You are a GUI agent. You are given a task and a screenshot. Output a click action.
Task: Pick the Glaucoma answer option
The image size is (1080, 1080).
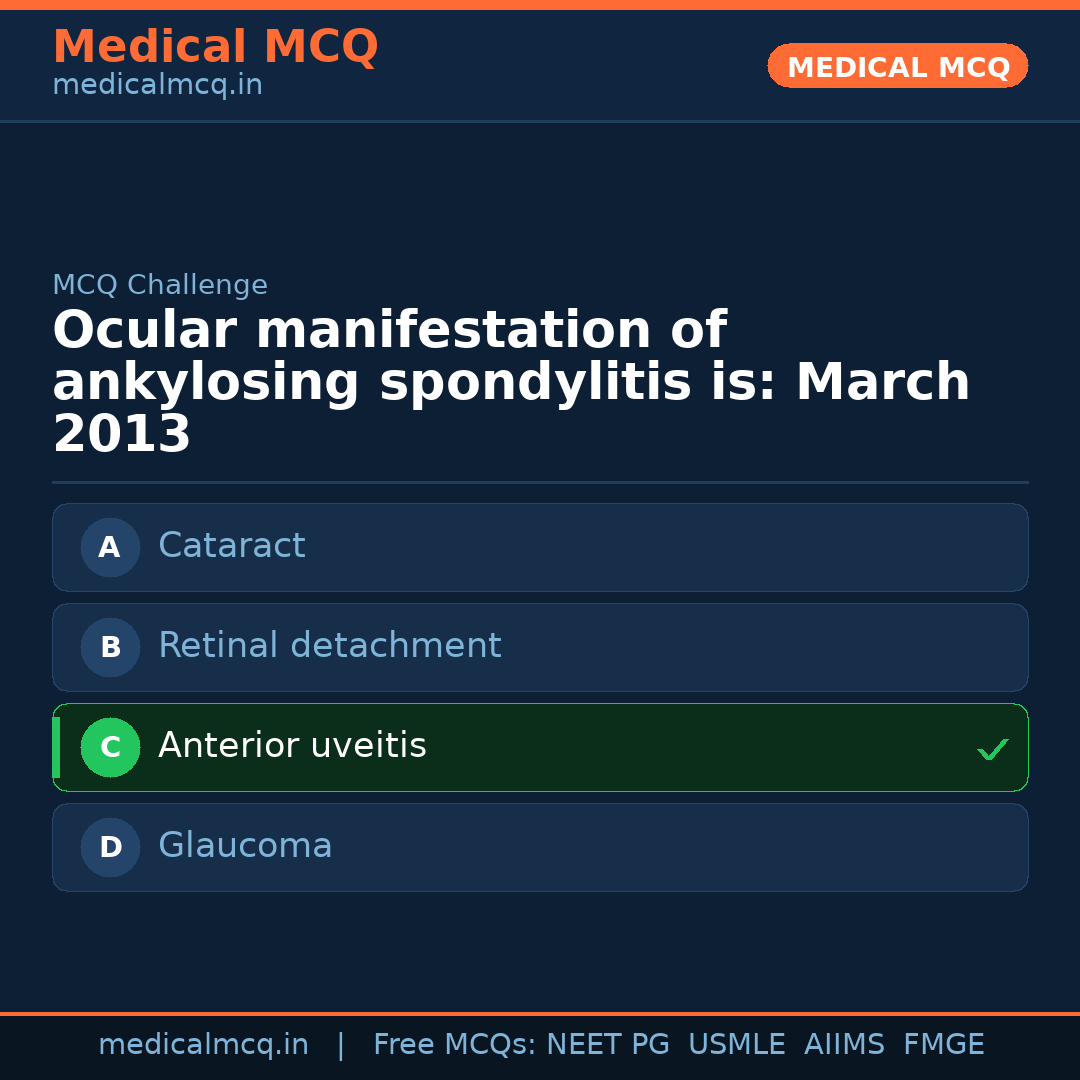(x=540, y=847)
